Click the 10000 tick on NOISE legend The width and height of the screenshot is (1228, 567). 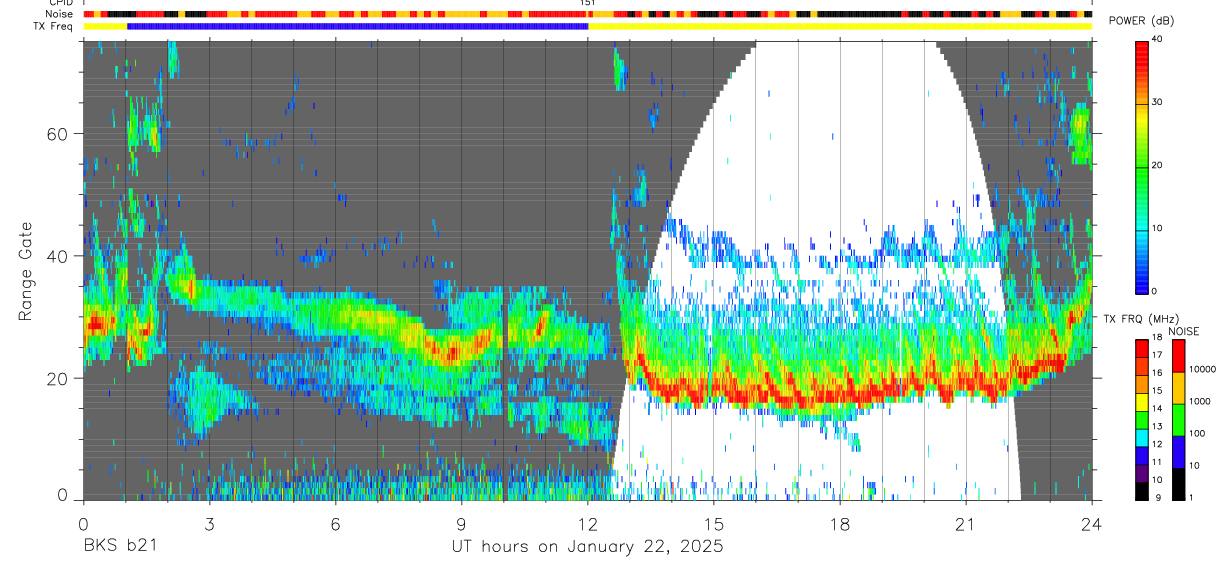tap(1202, 370)
